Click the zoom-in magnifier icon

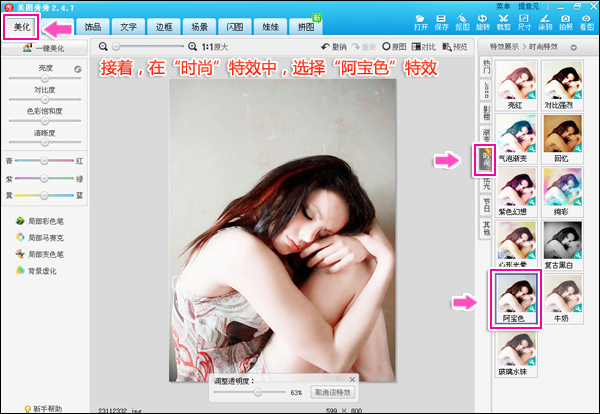coord(193,47)
